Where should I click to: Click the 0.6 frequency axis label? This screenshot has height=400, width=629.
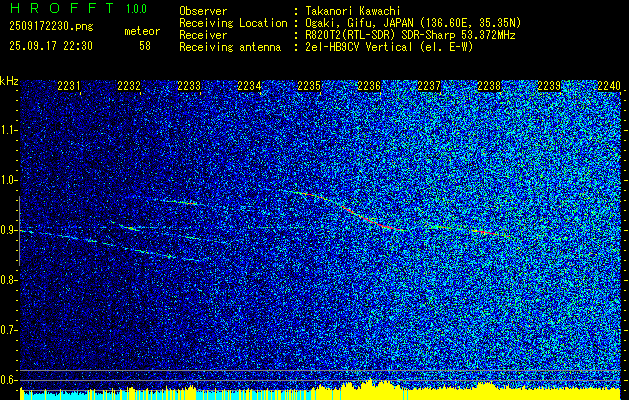[8, 380]
